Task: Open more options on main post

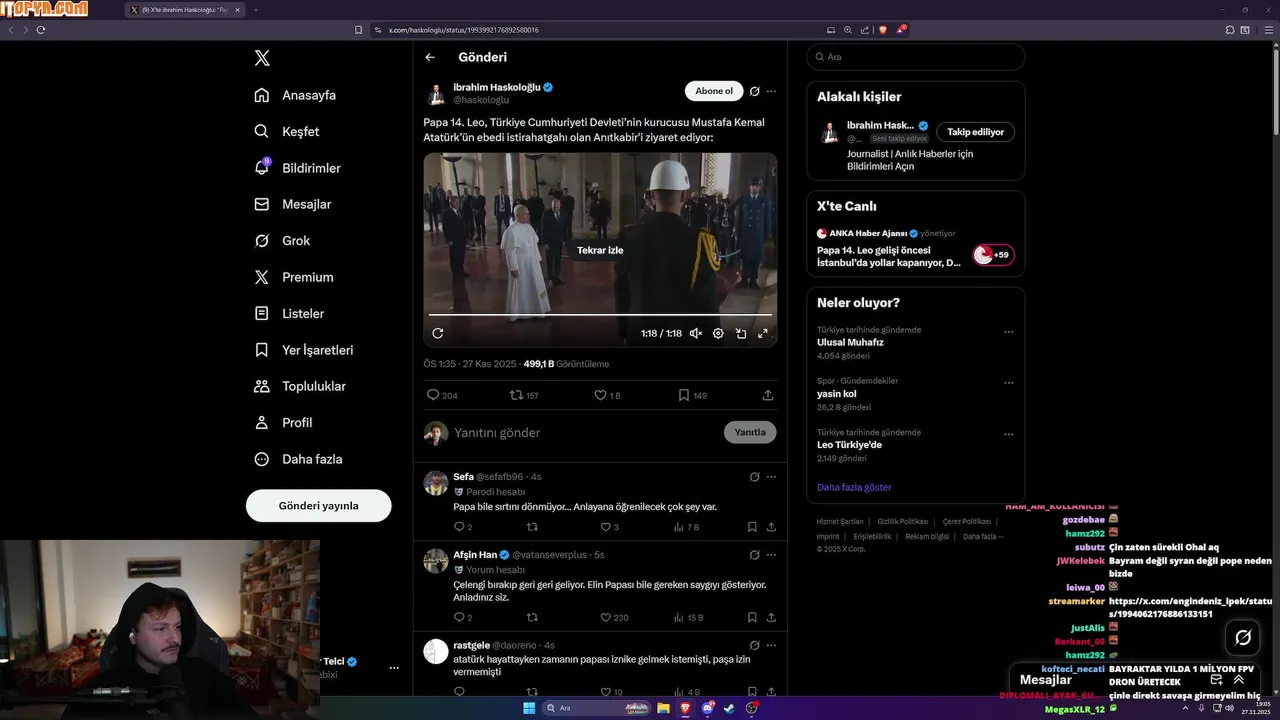Action: [771, 91]
